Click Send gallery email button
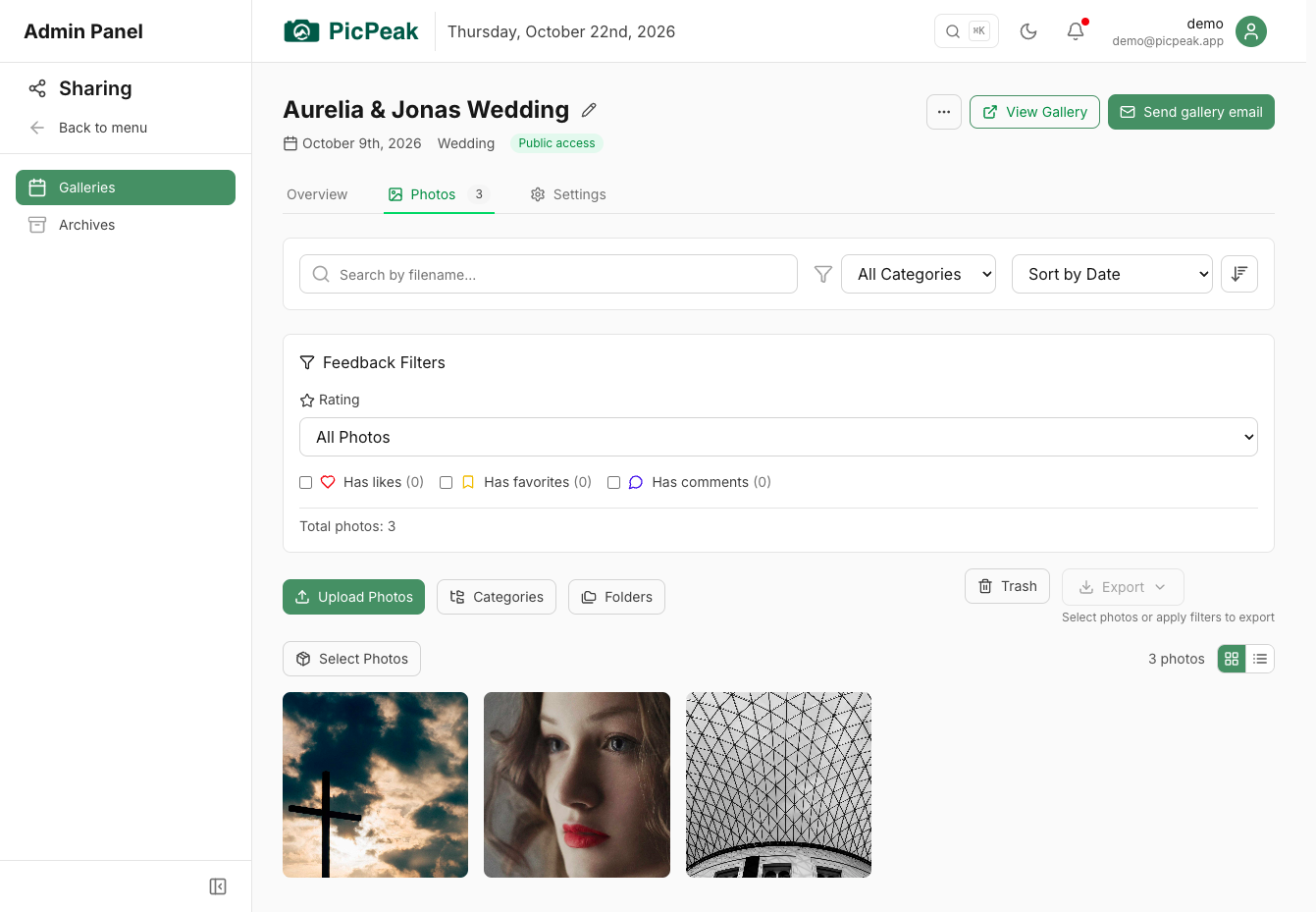The width and height of the screenshot is (1316, 912). 1191,112
